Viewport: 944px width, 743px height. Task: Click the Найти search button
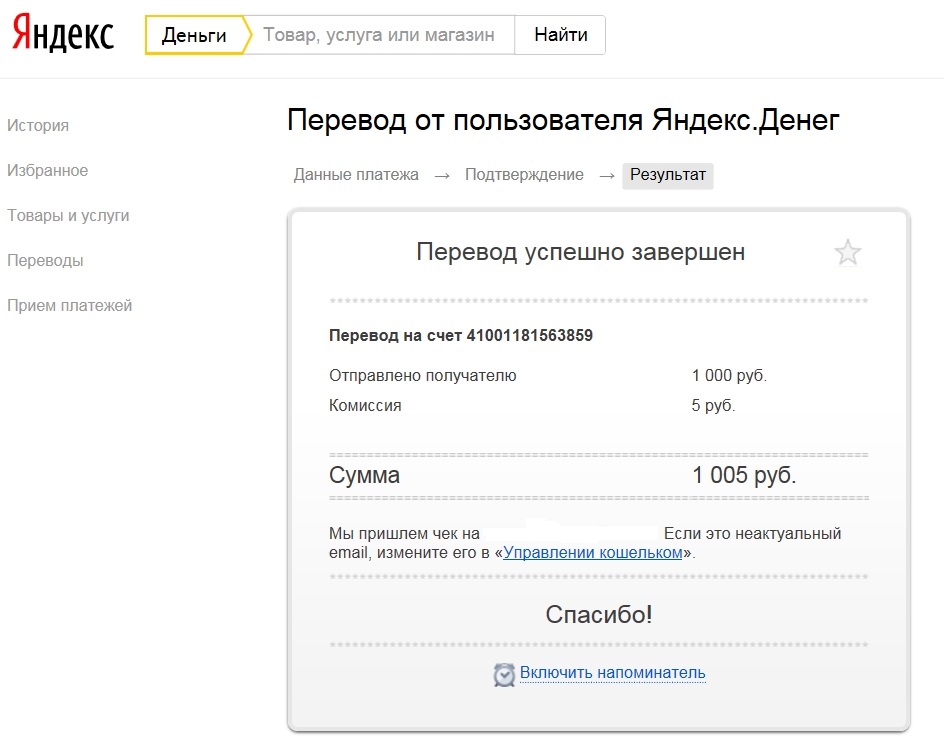coord(560,35)
